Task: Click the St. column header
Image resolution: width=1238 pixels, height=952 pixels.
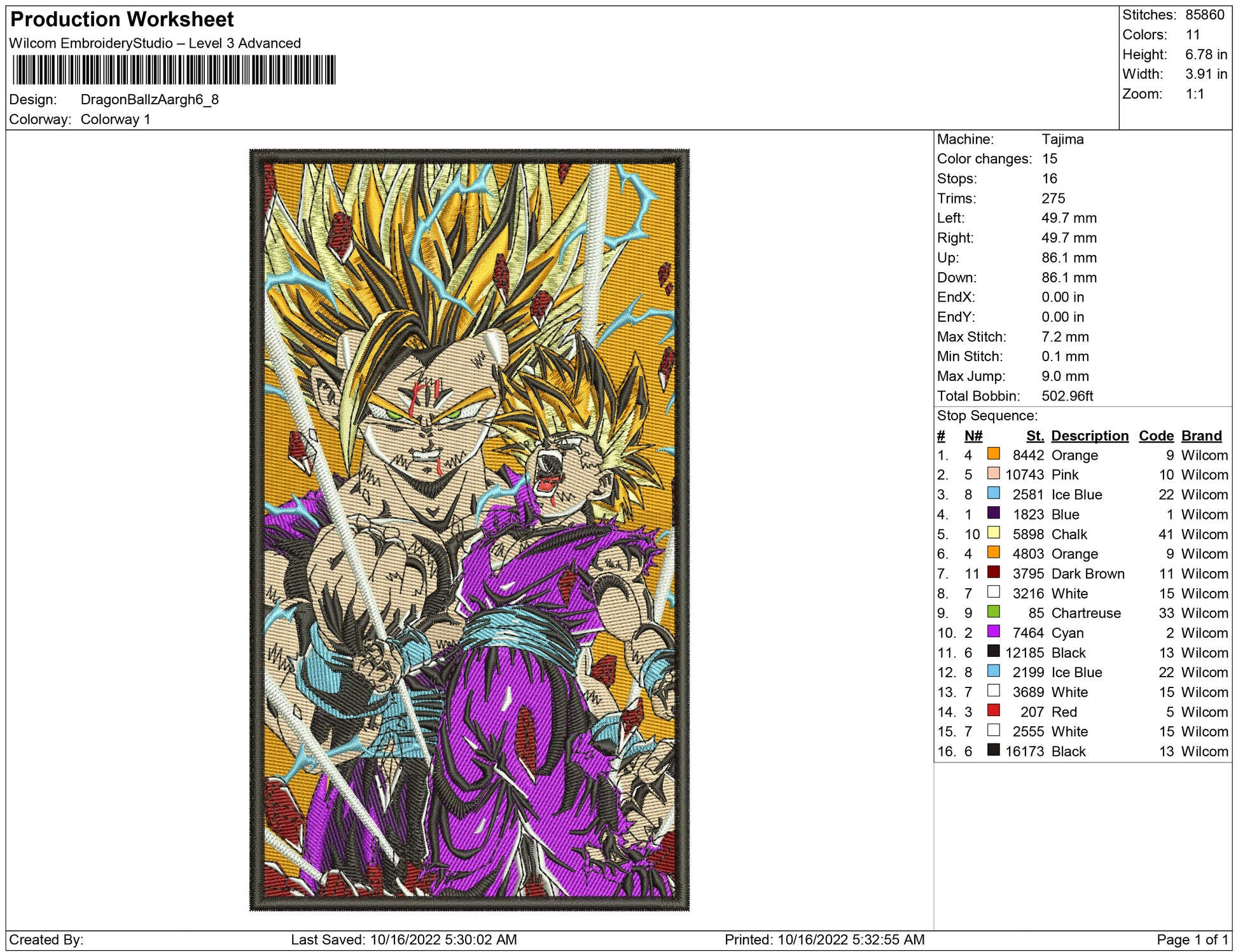Action: point(1034,436)
